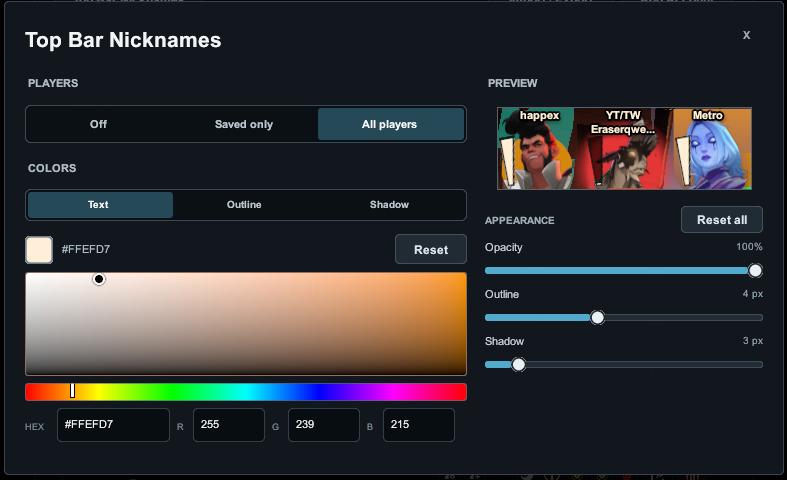
Task: Click the APPEARANCE section heading
Action: [519, 220]
